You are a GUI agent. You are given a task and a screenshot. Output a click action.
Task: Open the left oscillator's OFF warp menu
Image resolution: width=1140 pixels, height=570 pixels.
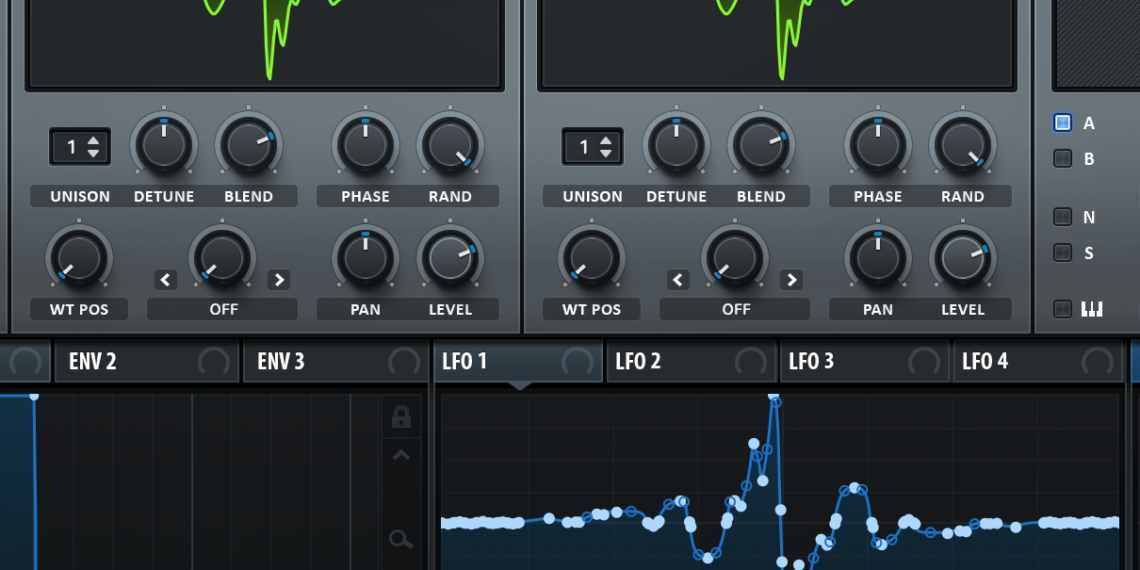click(222, 309)
